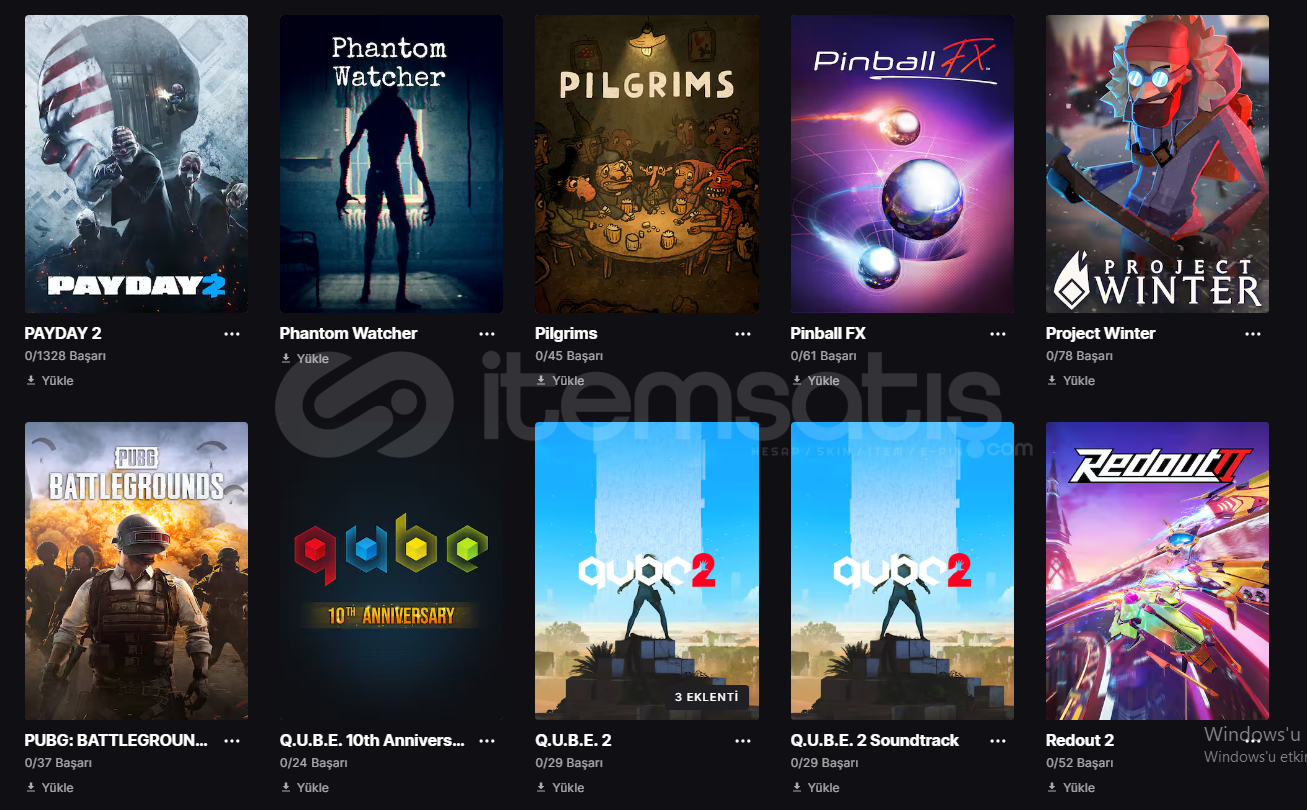Open the options dots for PUBG: BATTLEGROUNDS

coord(232,741)
